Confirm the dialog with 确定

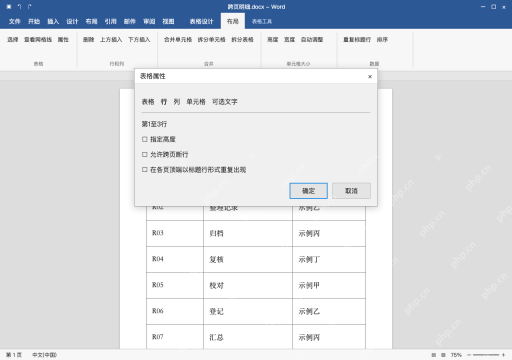click(x=308, y=191)
